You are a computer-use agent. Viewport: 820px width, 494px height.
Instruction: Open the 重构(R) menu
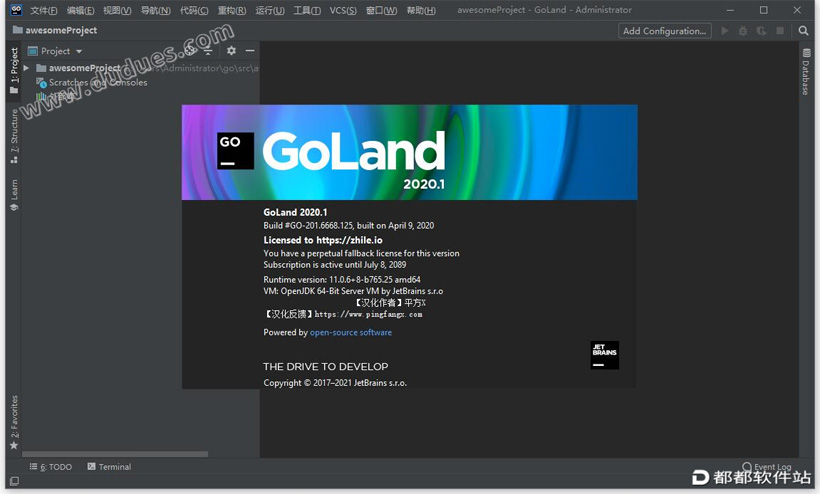click(232, 10)
